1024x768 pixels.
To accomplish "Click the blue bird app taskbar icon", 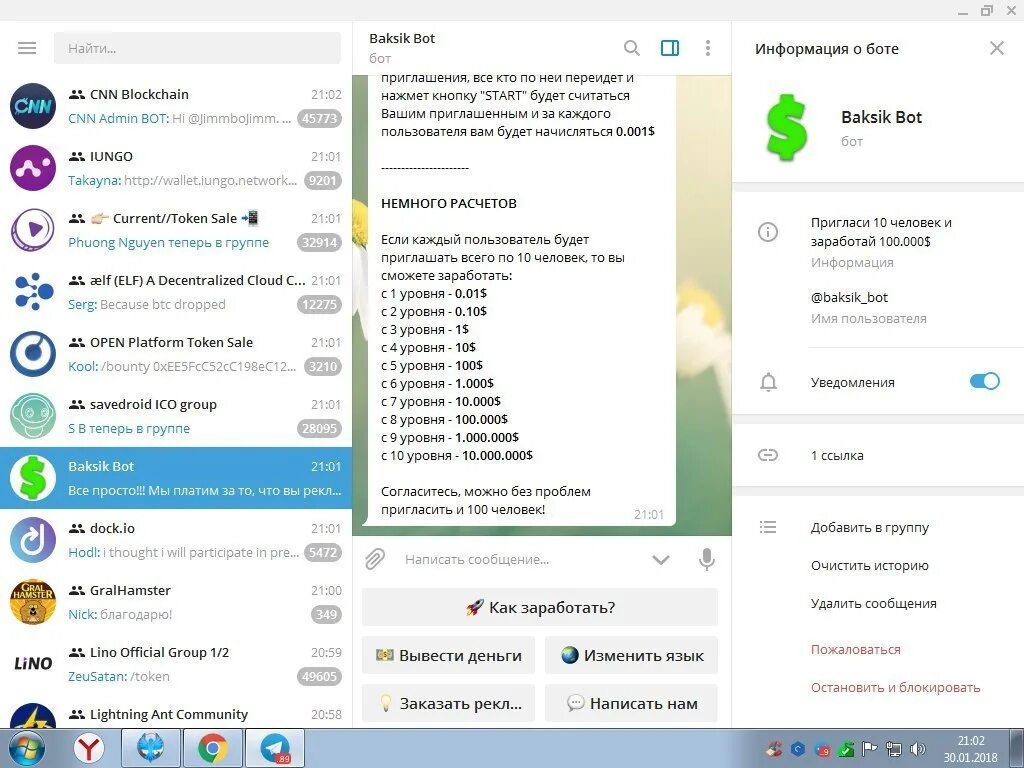I will coord(151,748).
